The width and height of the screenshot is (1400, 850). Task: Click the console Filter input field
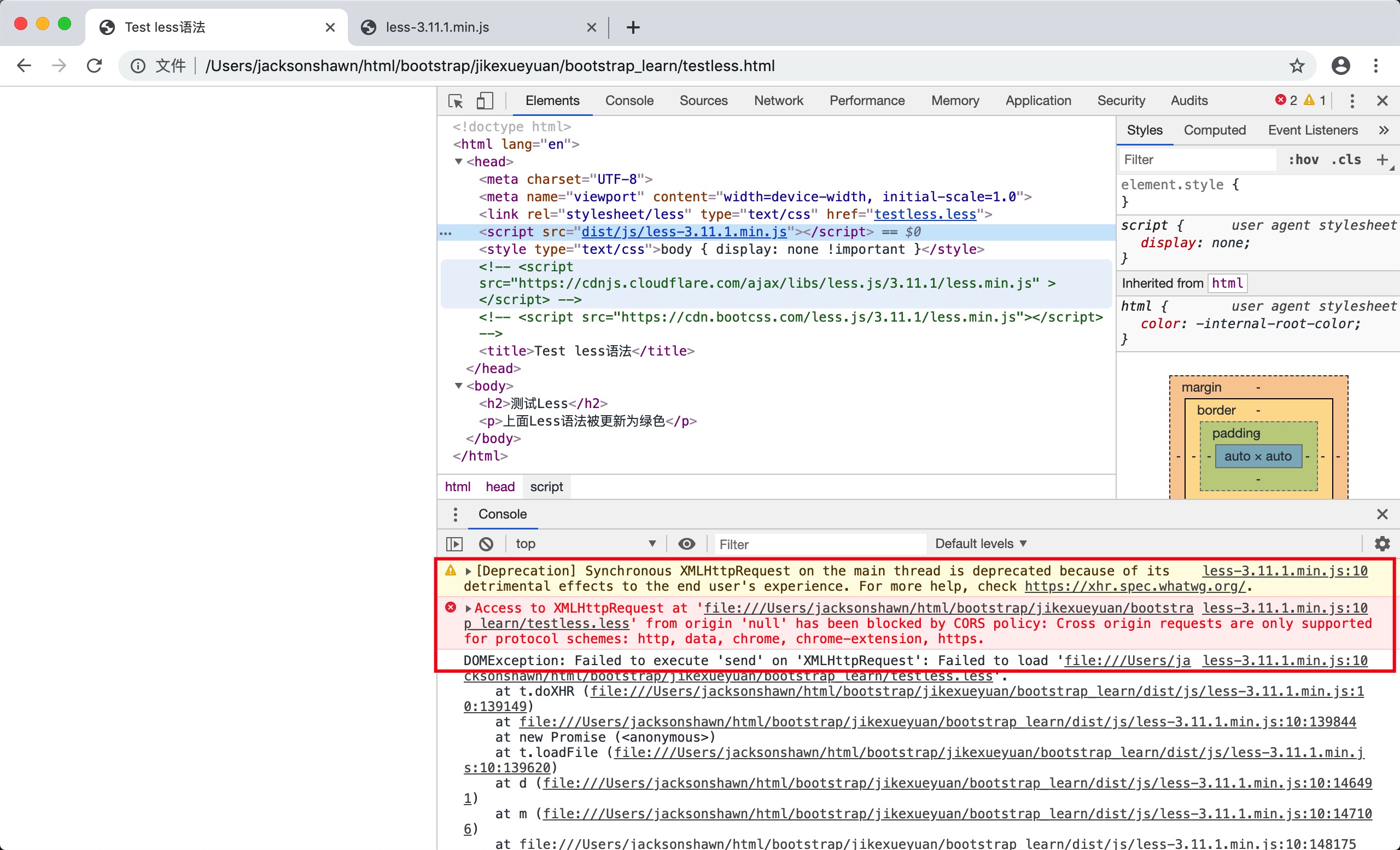pyautogui.click(x=818, y=544)
